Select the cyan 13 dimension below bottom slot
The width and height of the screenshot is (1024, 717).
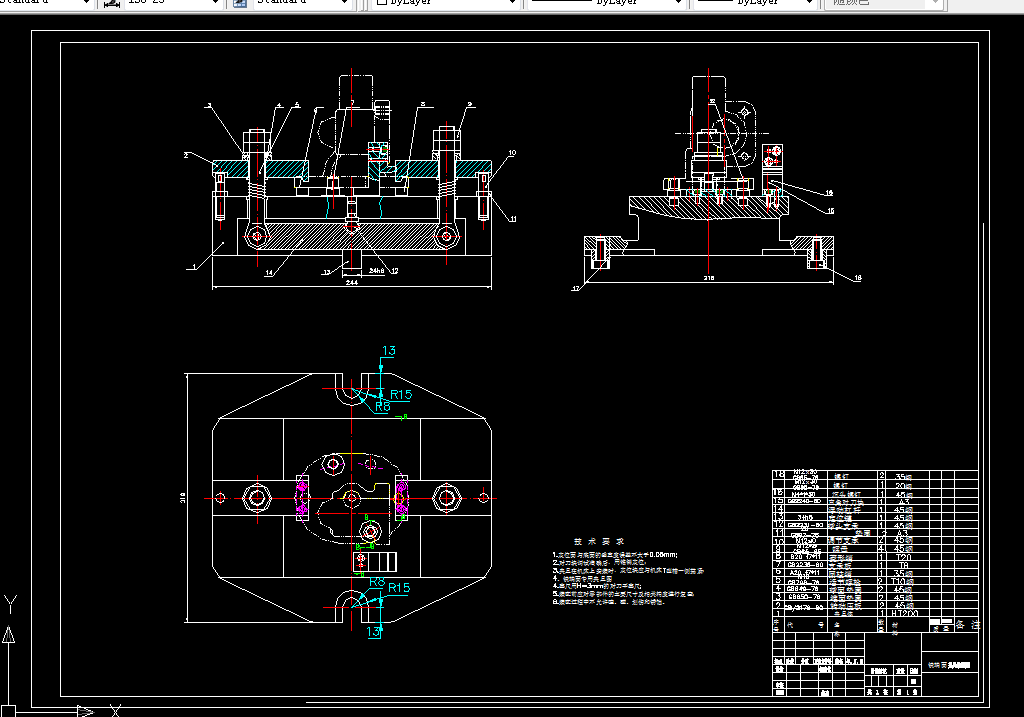point(373,631)
